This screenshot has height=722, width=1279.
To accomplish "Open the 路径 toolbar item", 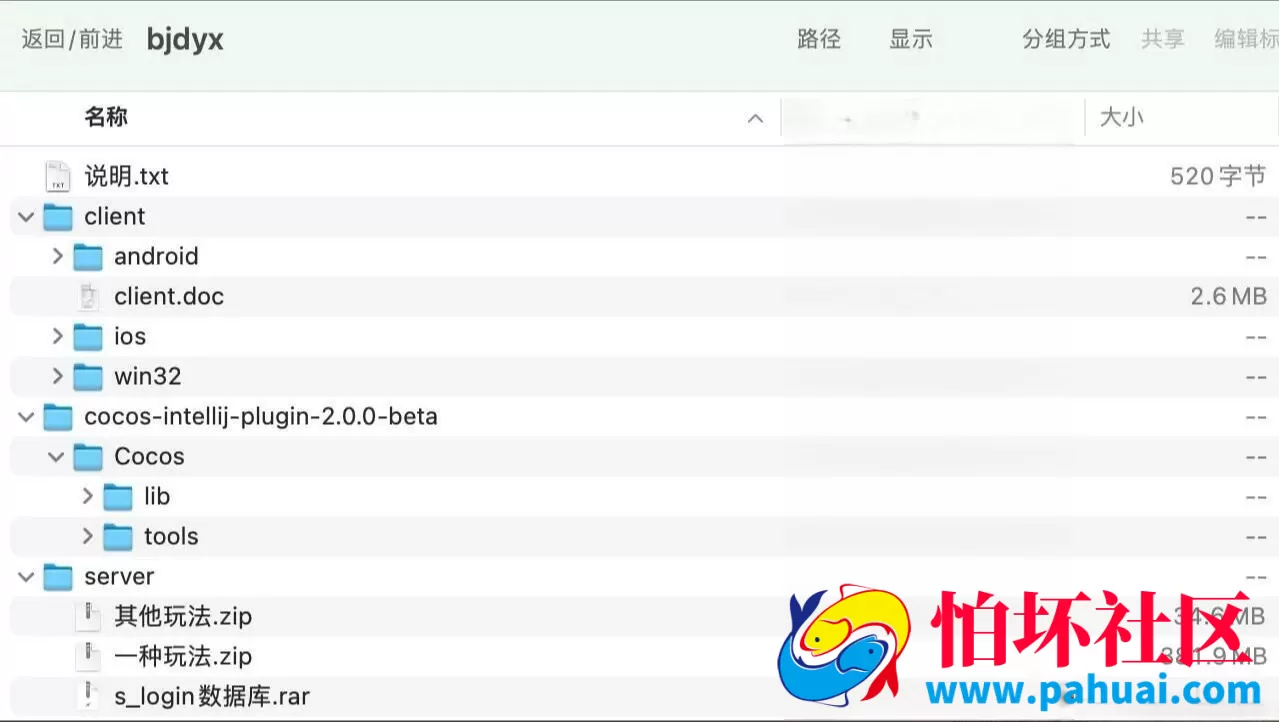I will [x=819, y=39].
